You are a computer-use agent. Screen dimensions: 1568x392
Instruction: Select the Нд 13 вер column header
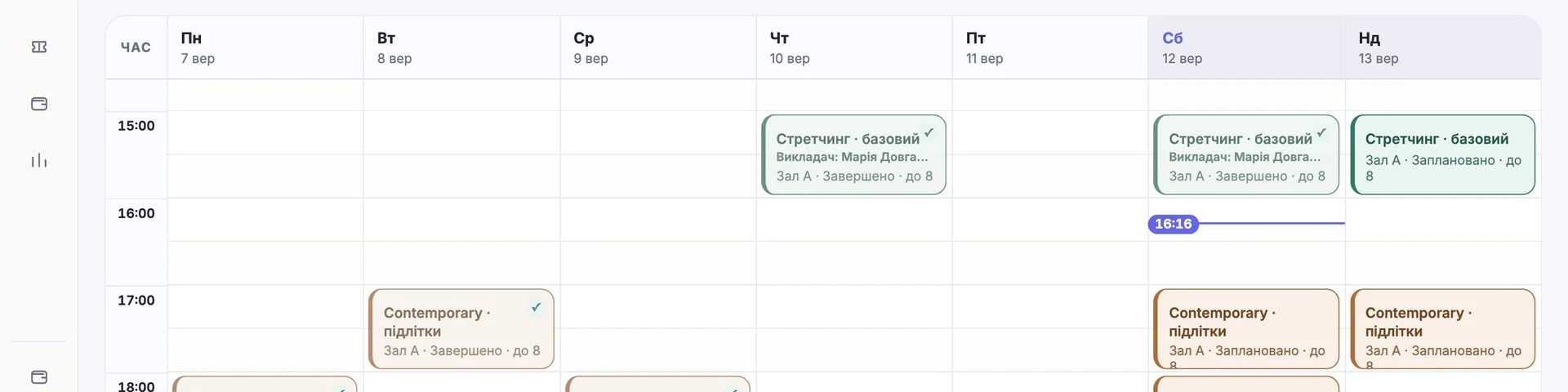[1443, 47]
